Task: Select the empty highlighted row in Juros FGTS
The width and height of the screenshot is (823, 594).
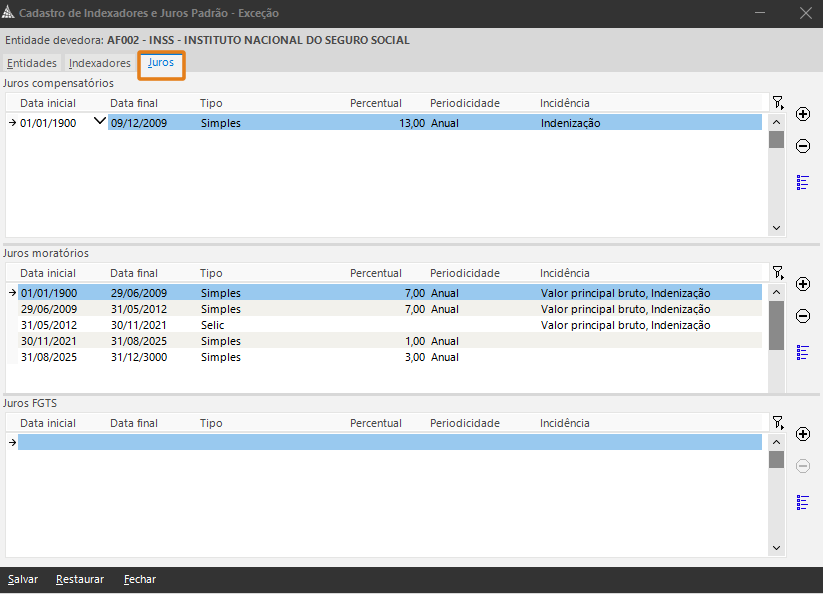Action: [390, 442]
